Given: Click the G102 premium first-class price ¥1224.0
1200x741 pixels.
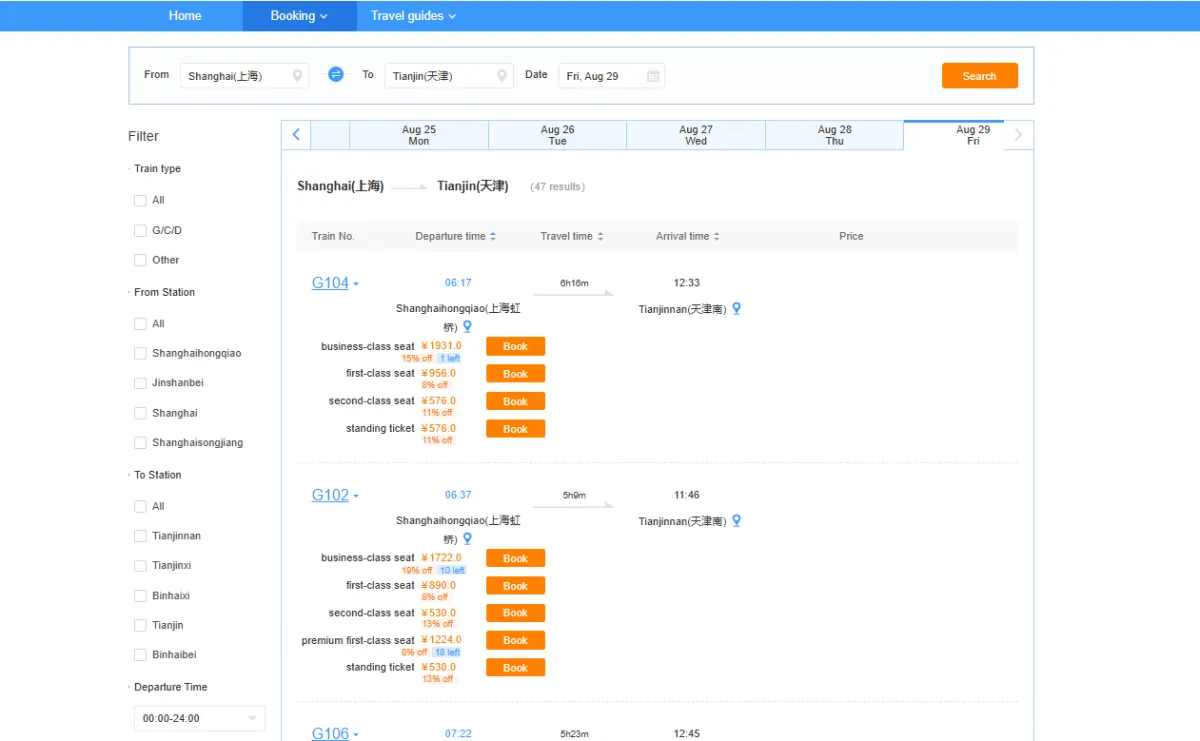Looking at the screenshot, I should tap(441, 641).
